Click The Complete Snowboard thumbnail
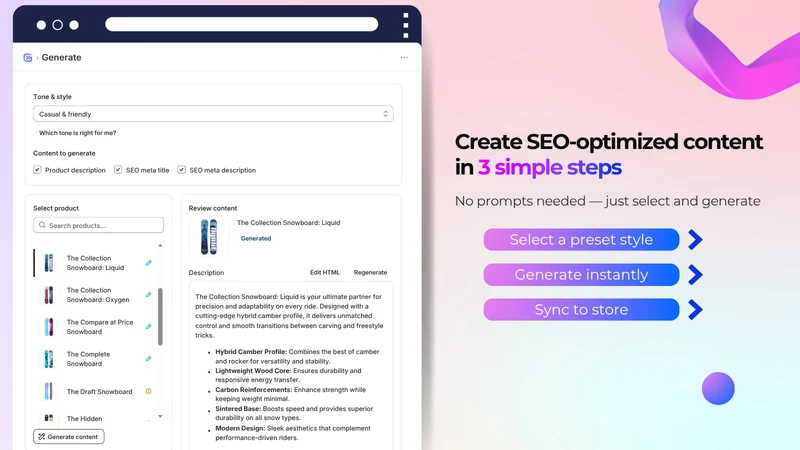The height and width of the screenshot is (450, 800). pos(48,359)
